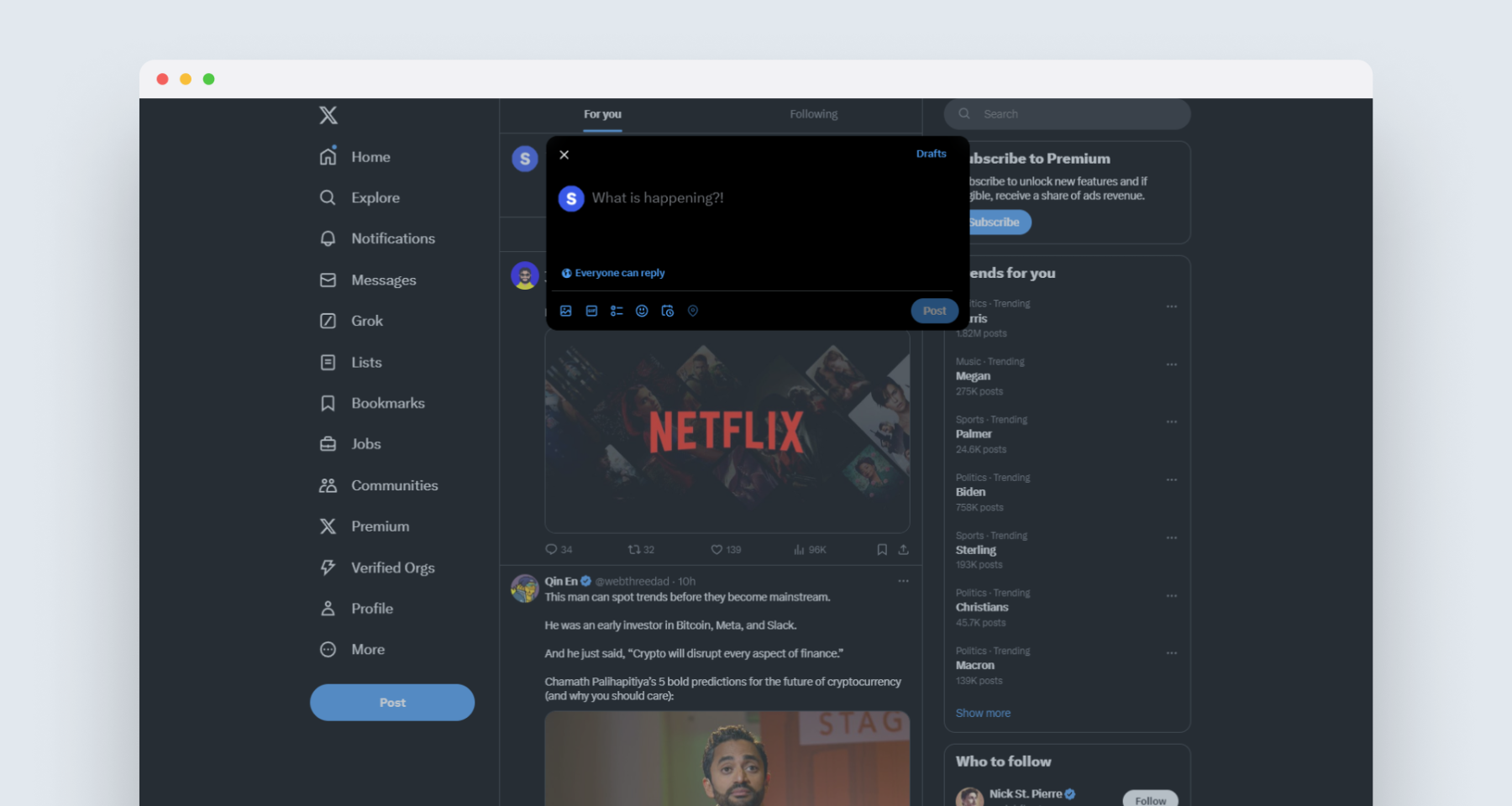Open Profile from the sidebar
The height and width of the screenshot is (806, 1512).
coord(356,609)
